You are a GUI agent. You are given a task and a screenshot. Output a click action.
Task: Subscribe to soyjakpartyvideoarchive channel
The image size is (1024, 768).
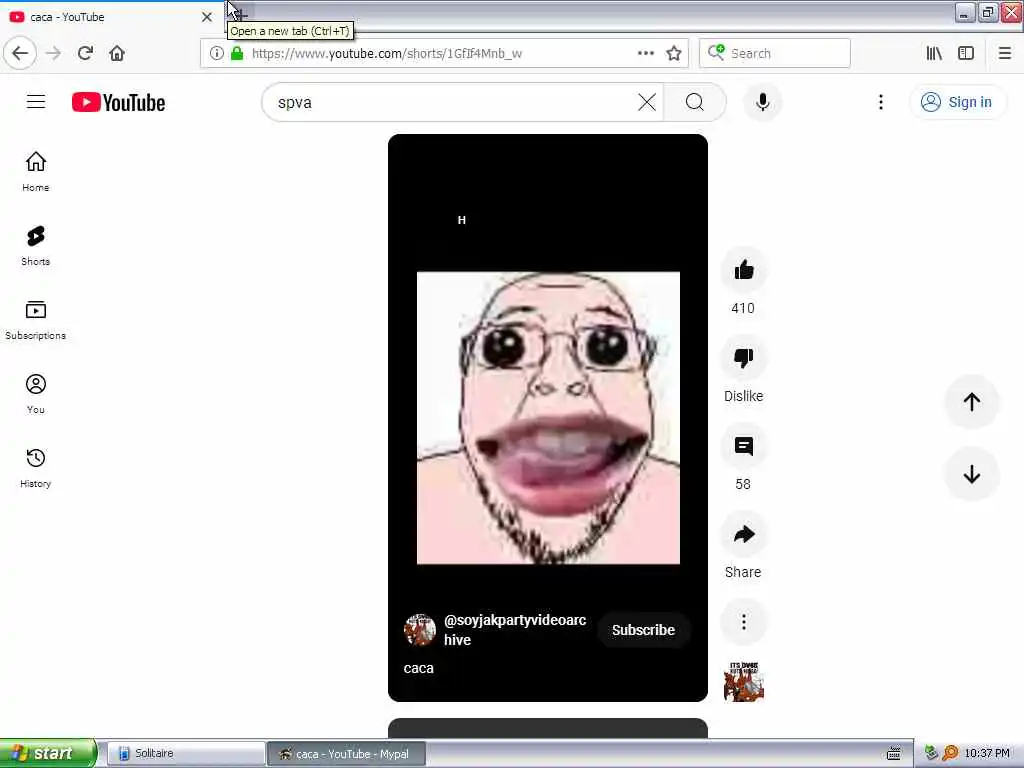(x=643, y=630)
